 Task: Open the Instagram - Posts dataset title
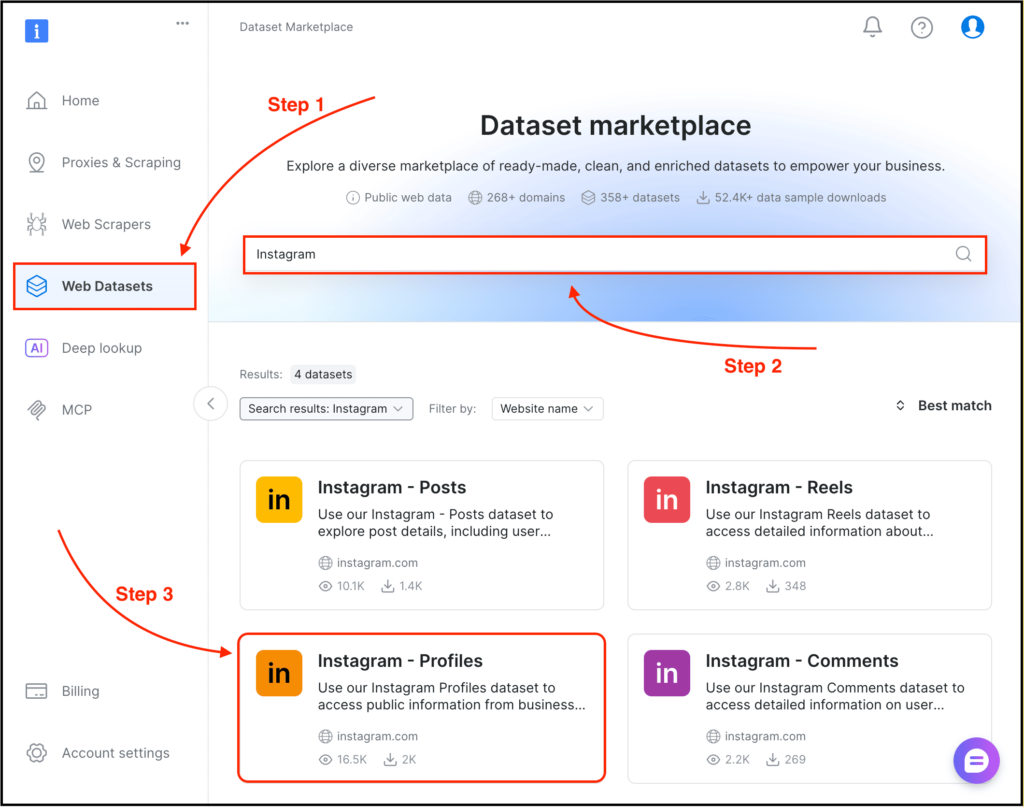(x=392, y=488)
